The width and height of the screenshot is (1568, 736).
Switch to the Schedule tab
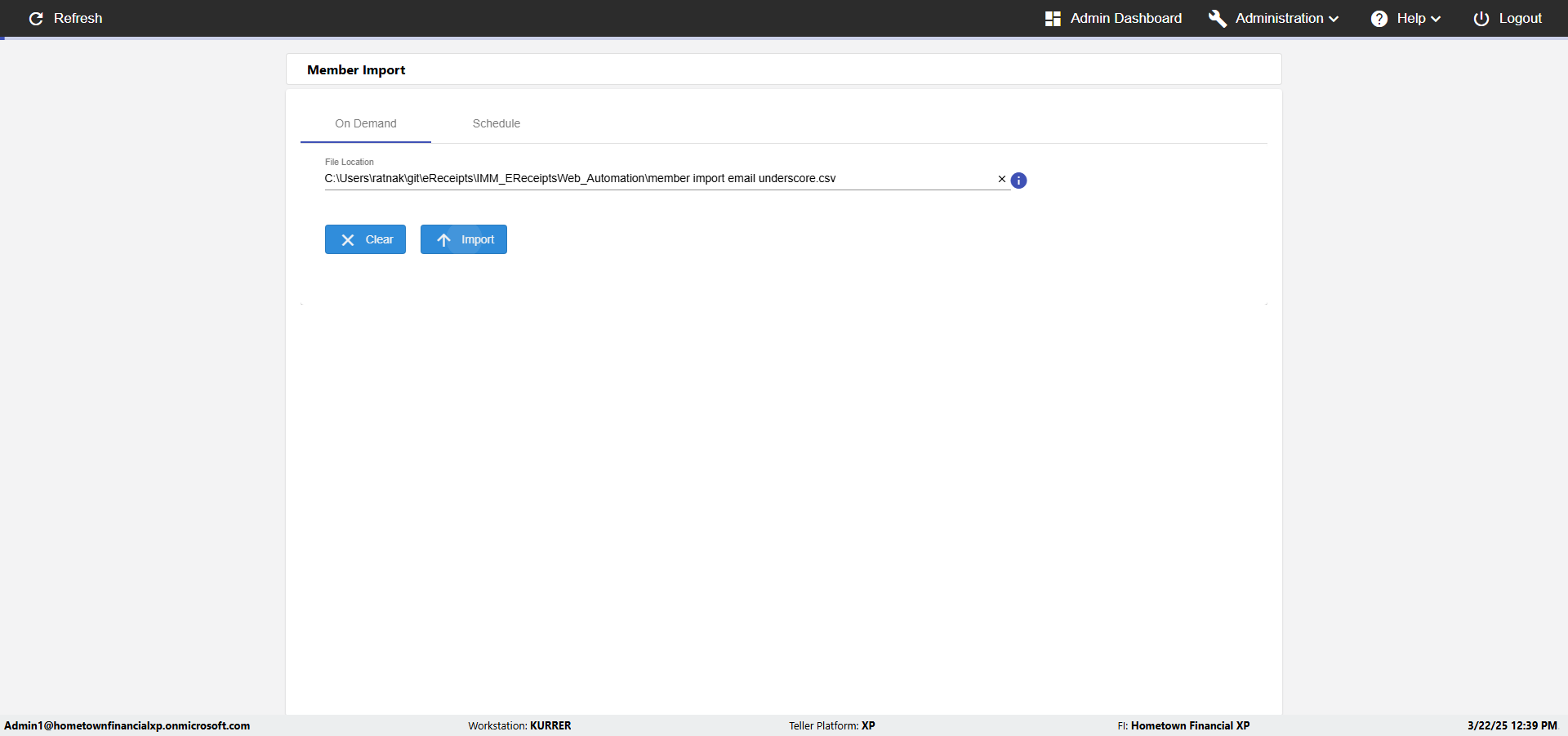pos(497,123)
